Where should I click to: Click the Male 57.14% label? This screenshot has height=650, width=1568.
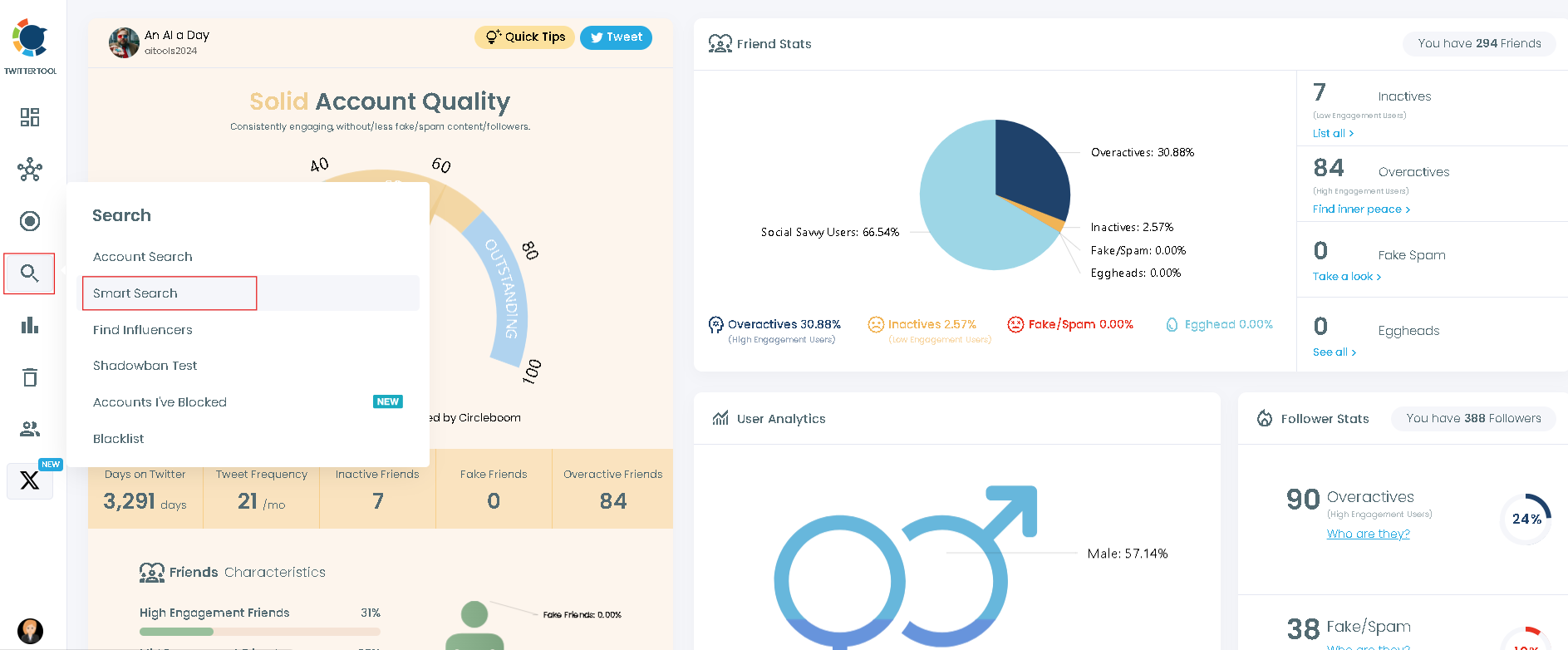tap(1128, 554)
